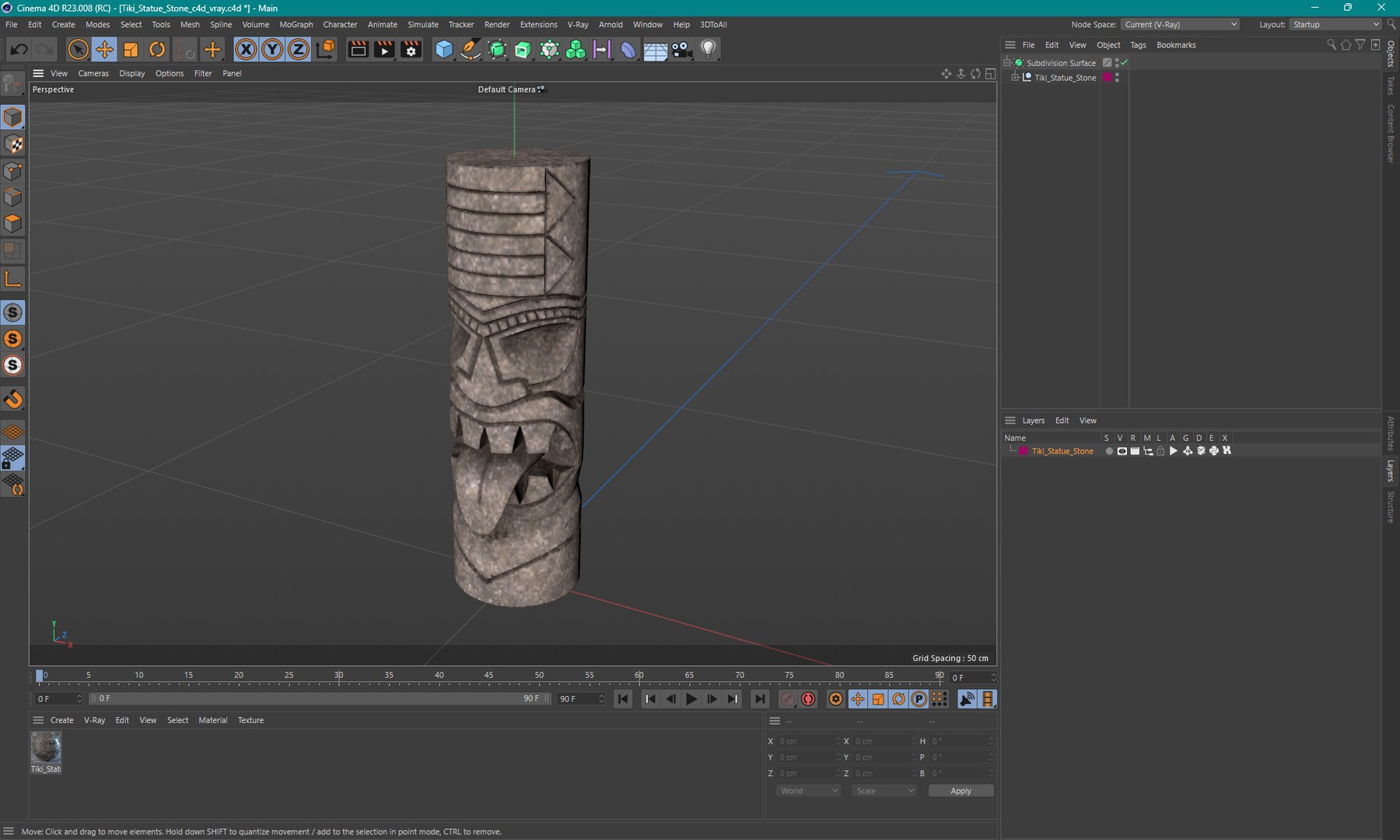The height and width of the screenshot is (840, 1400).
Task: Switch to Points mode
Action: coord(13,170)
